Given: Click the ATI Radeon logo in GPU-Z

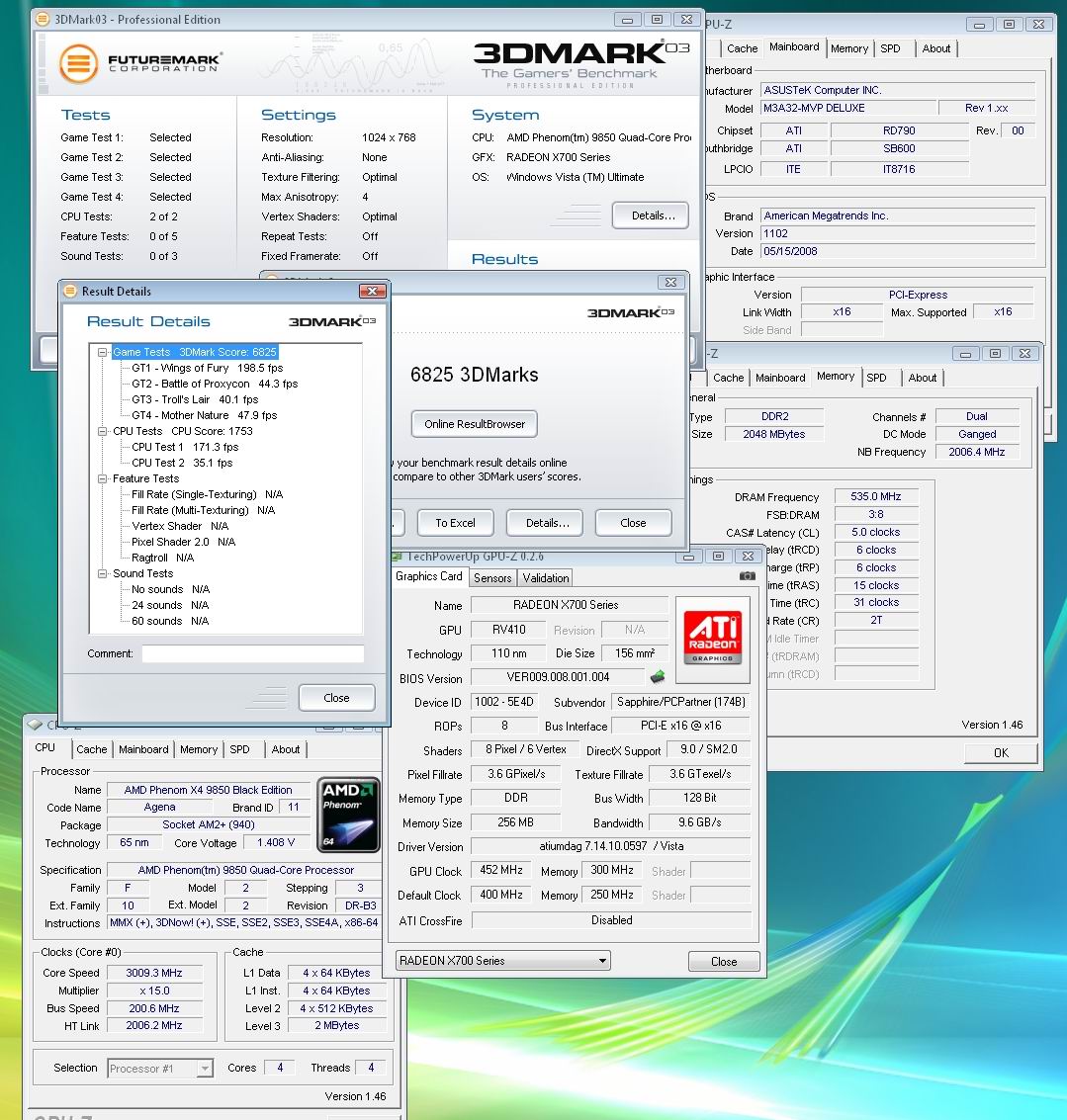Looking at the screenshot, I should tap(713, 638).
